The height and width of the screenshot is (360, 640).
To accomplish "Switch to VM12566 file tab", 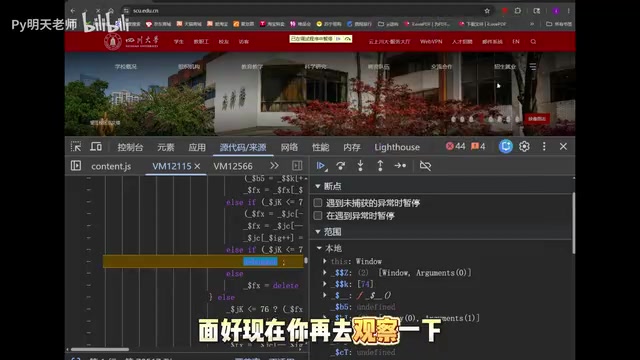I will coord(233,166).
